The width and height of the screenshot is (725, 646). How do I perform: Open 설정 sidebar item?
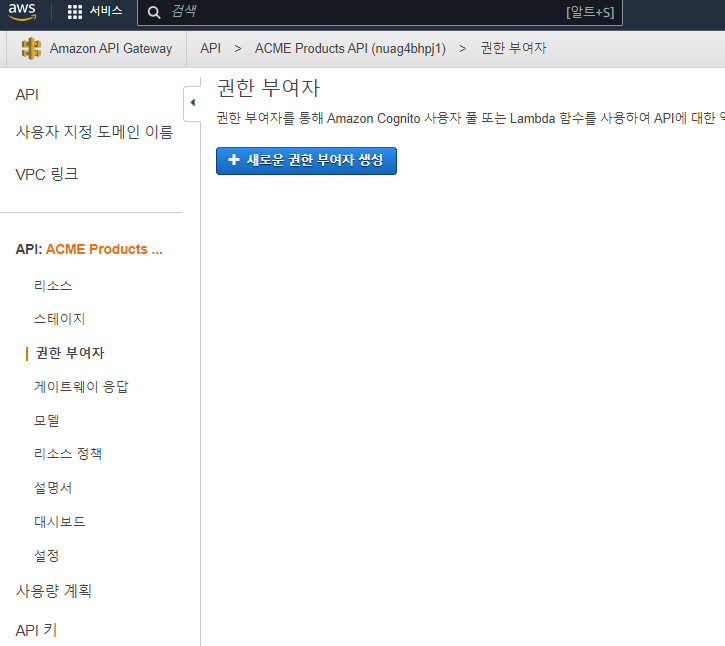(x=46, y=555)
